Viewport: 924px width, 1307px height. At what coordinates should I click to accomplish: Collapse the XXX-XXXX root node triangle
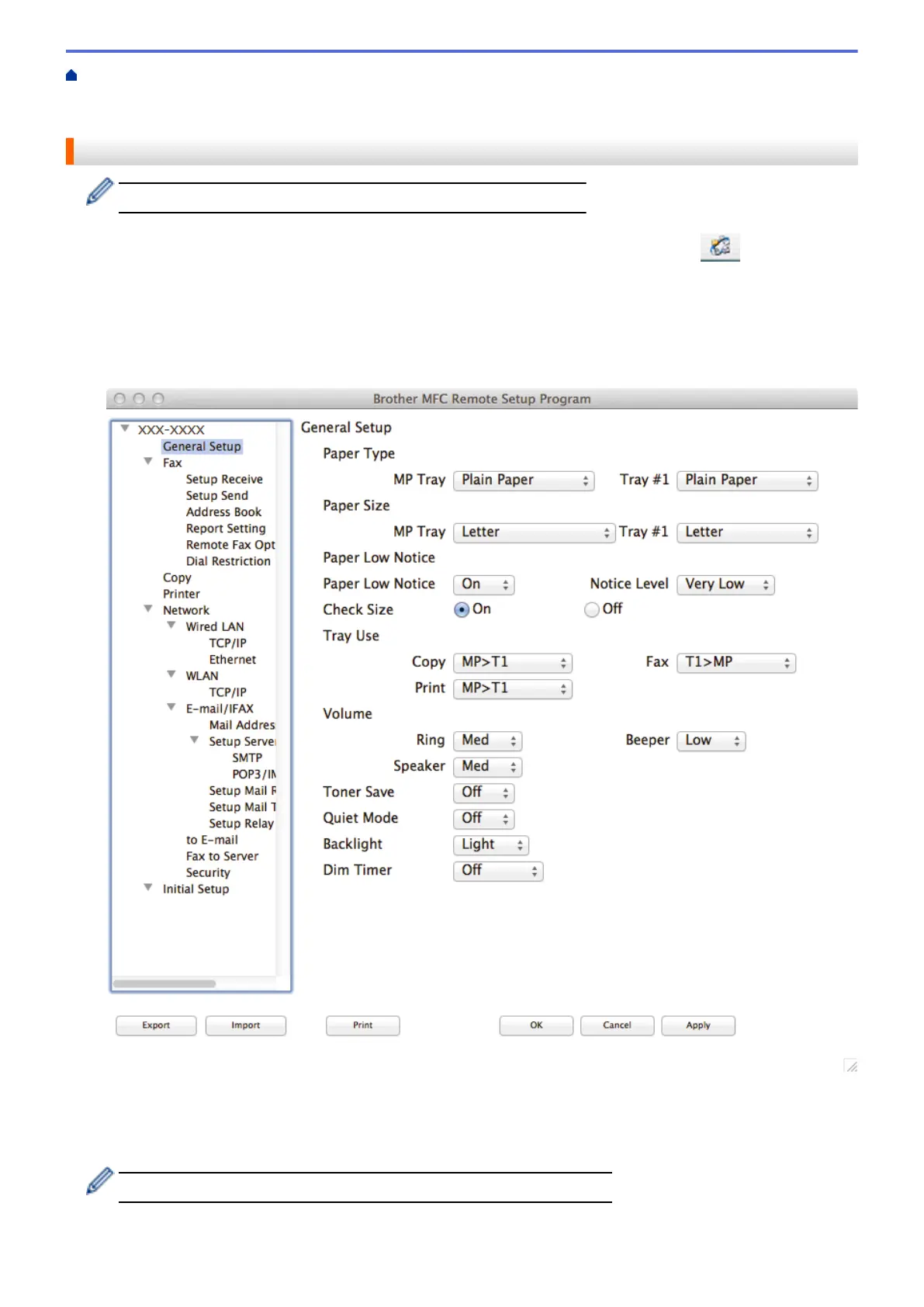124,428
